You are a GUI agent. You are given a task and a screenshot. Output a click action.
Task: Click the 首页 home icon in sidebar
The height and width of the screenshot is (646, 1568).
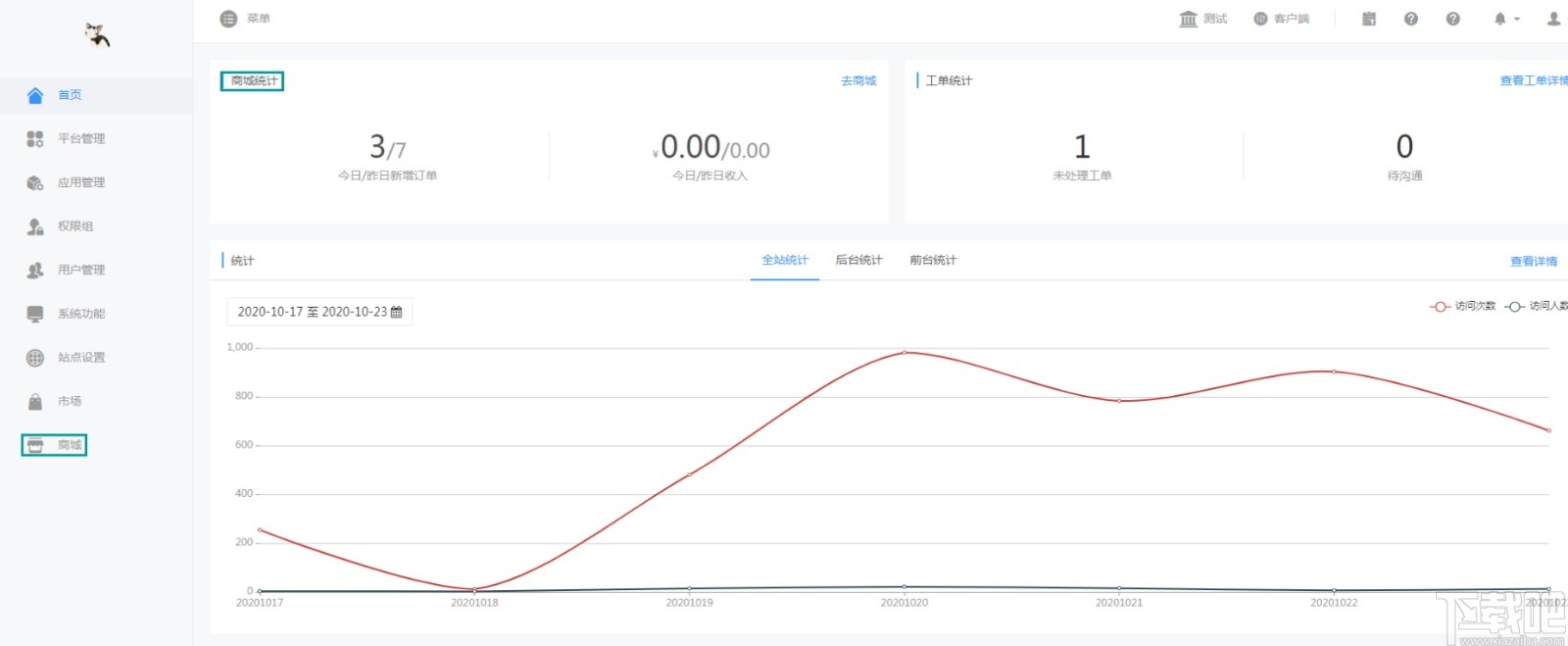point(35,95)
